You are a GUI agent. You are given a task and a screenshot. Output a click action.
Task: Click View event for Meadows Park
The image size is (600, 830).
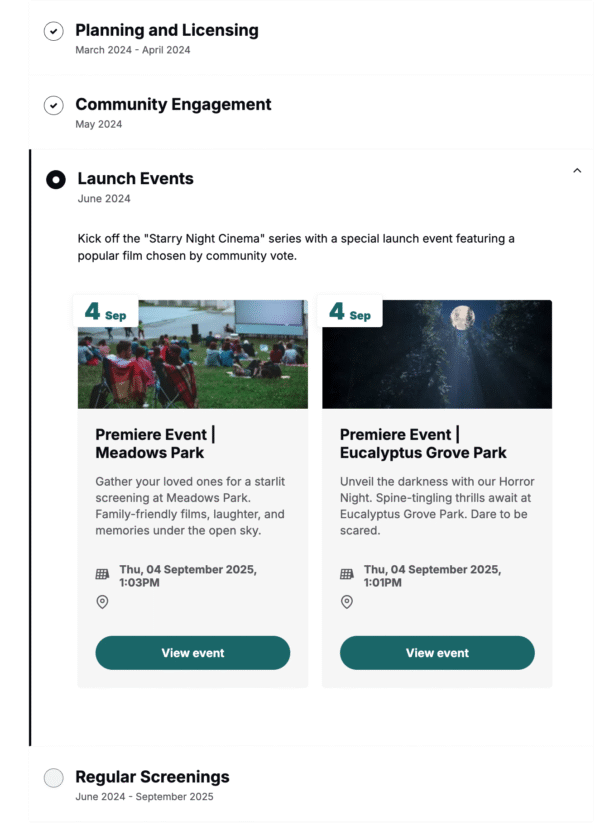click(x=193, y=653)
